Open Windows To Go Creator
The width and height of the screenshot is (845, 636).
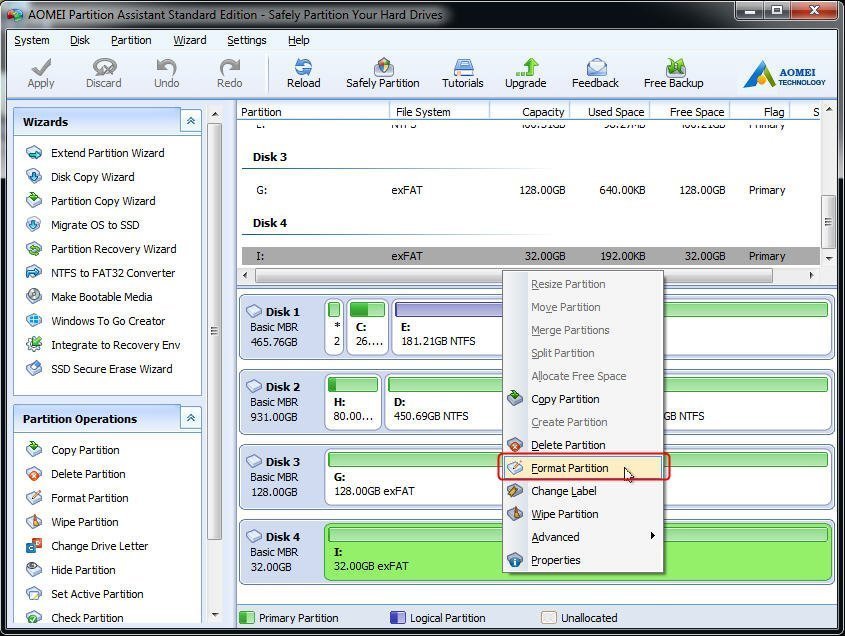click(x=95, y=321)
